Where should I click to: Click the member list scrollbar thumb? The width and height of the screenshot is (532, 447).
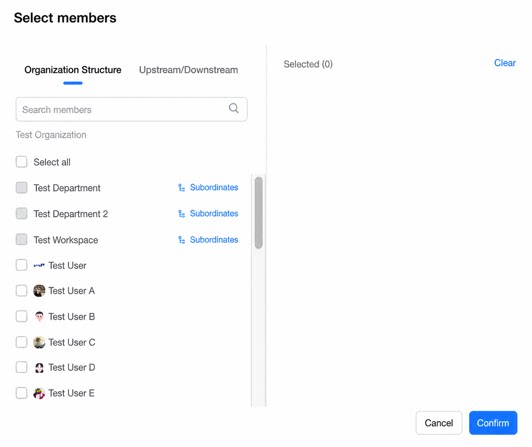[259, 213]
